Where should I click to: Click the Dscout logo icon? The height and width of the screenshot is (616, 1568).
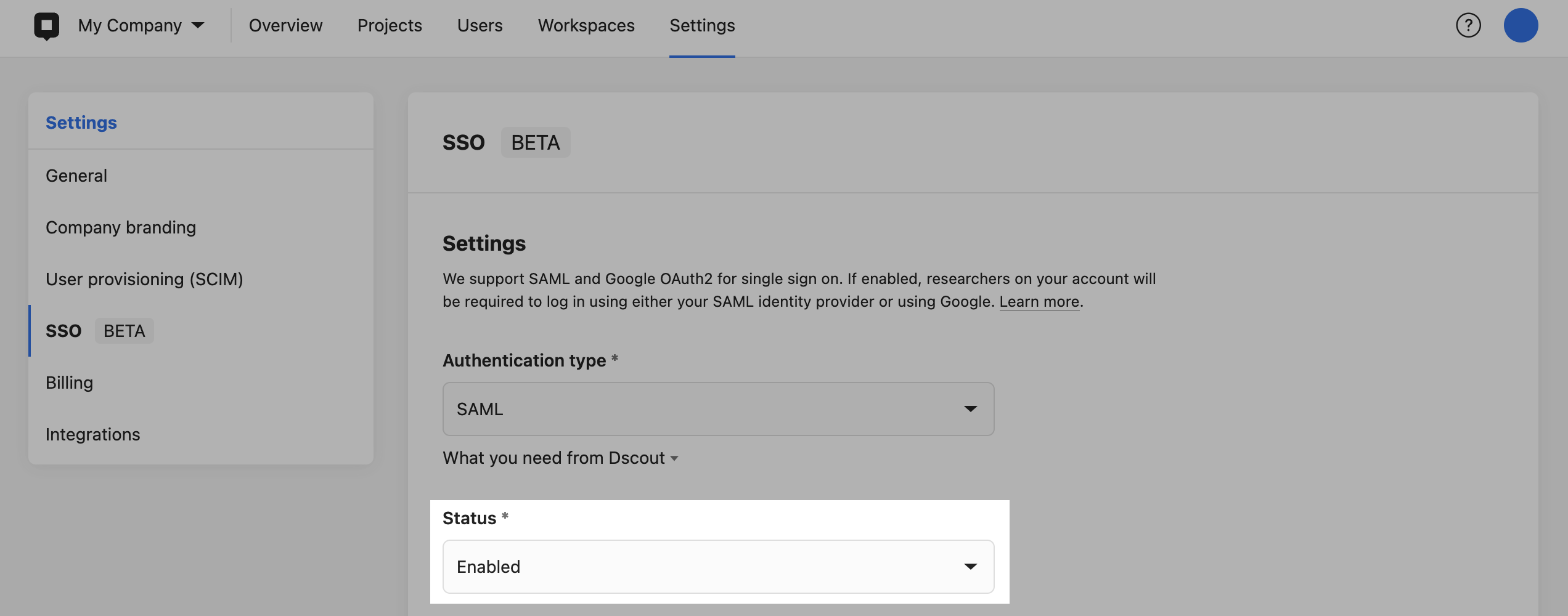tap(47, 26)
